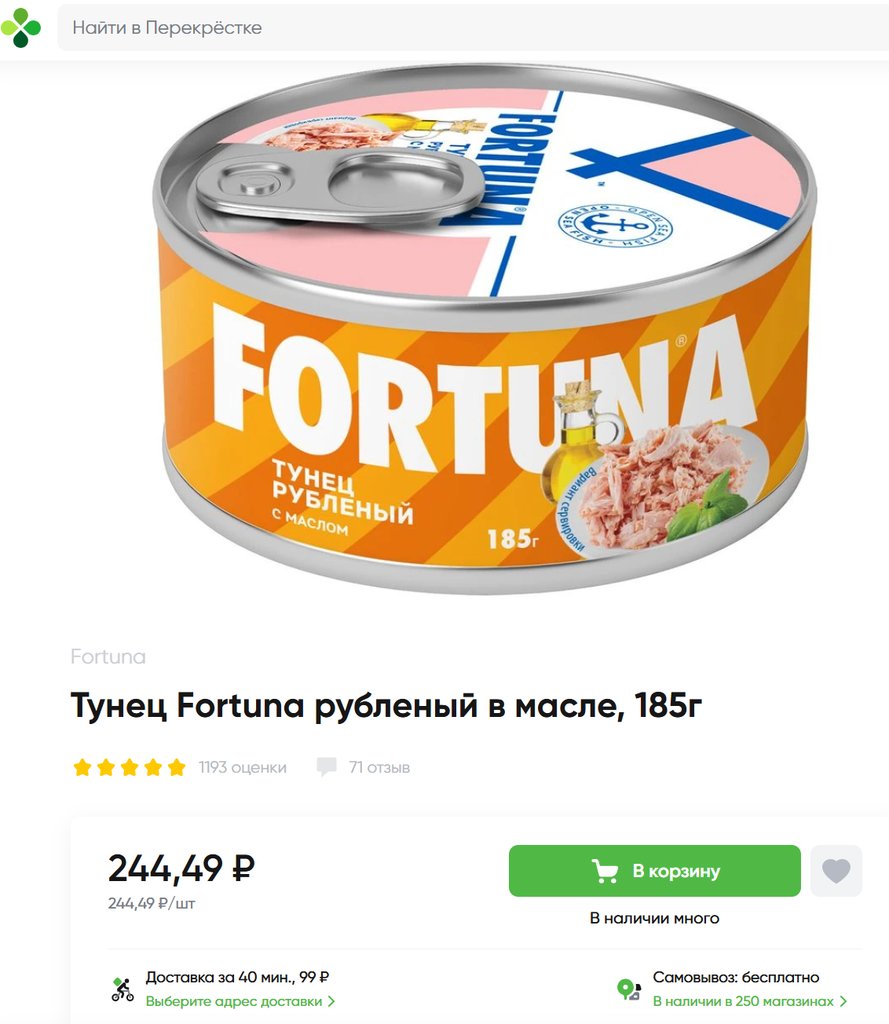Focus the 'Найти в Перекрёстке' search field
This screenshot has width=889, height=1024.
coord(473,27)
